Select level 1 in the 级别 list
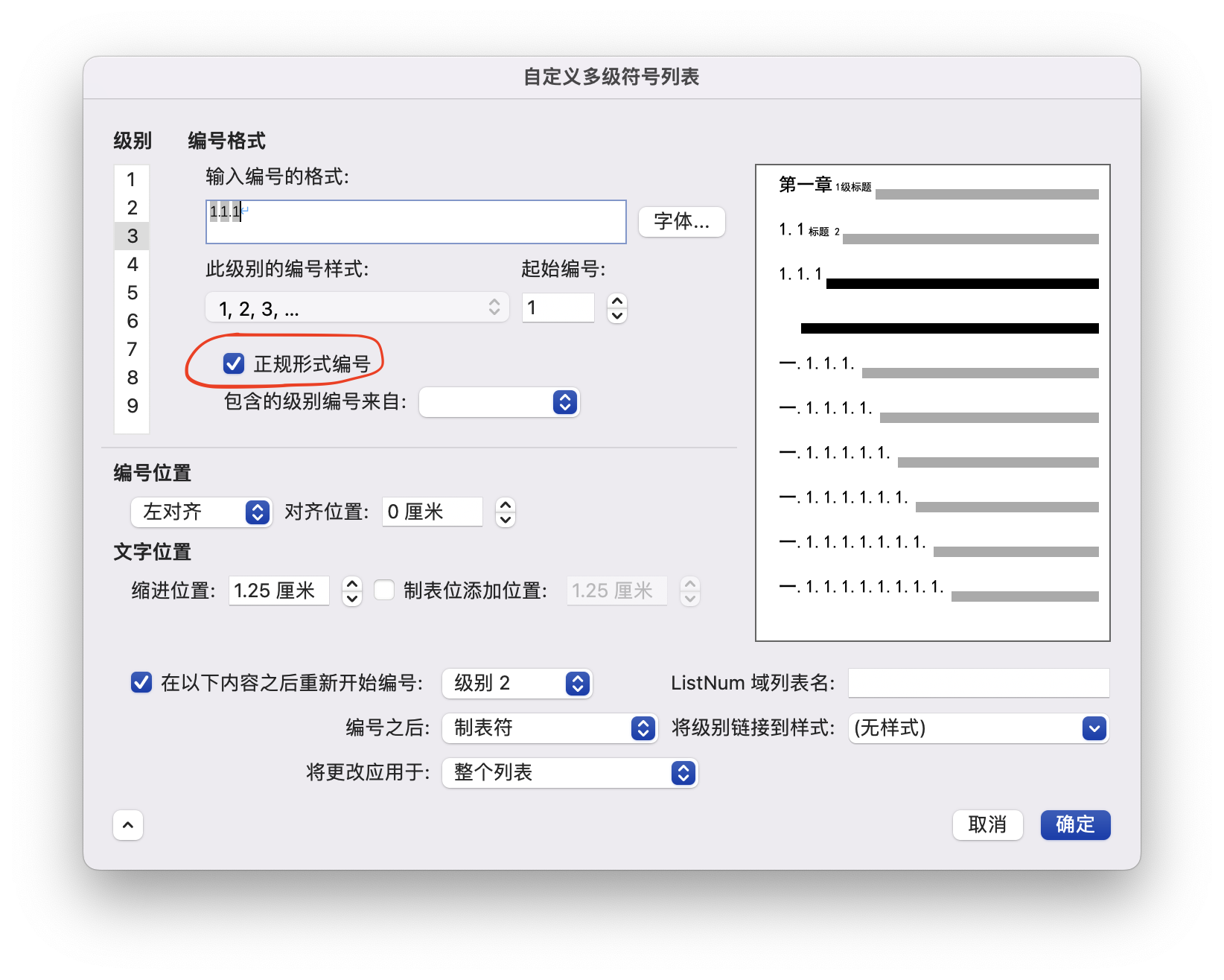Screen dimensions: 1224x980 pos(132,179)
